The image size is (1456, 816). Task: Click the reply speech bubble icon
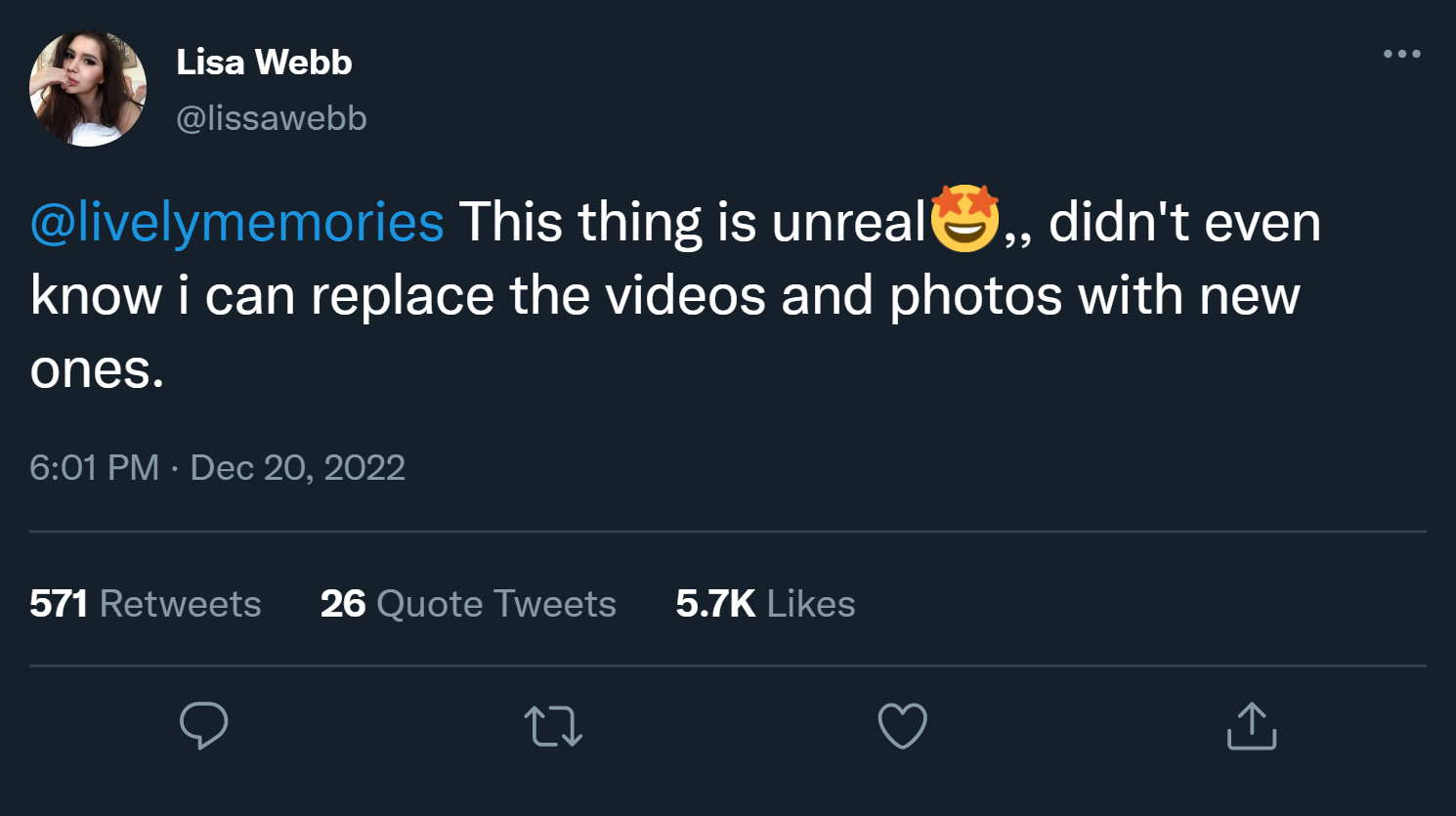(203, 726)
